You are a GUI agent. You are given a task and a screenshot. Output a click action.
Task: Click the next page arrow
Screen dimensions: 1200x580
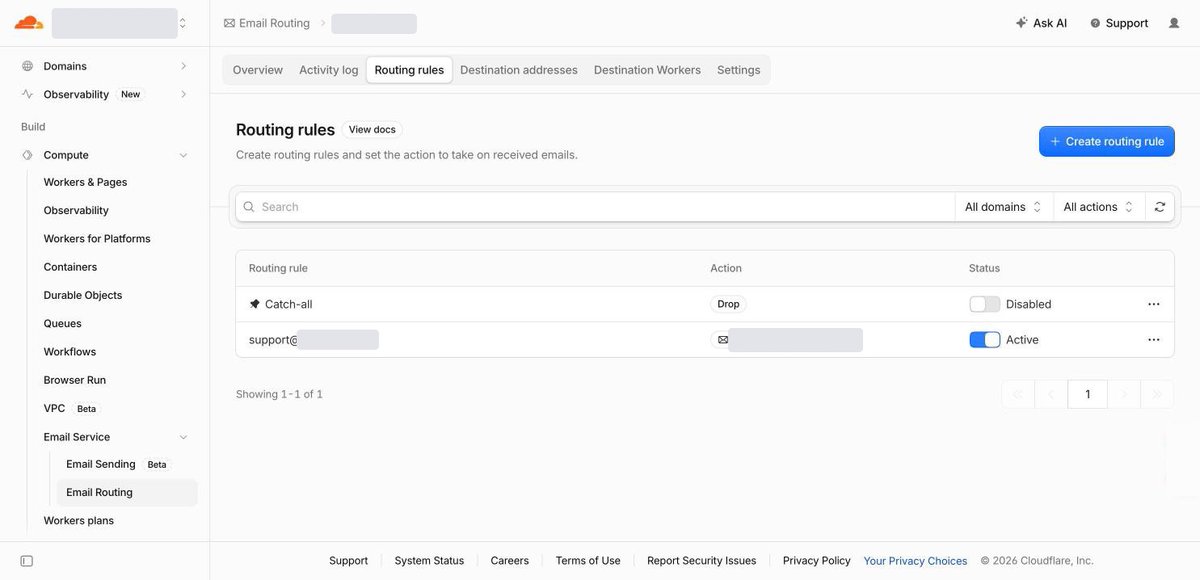click(x=1124, y=394)
